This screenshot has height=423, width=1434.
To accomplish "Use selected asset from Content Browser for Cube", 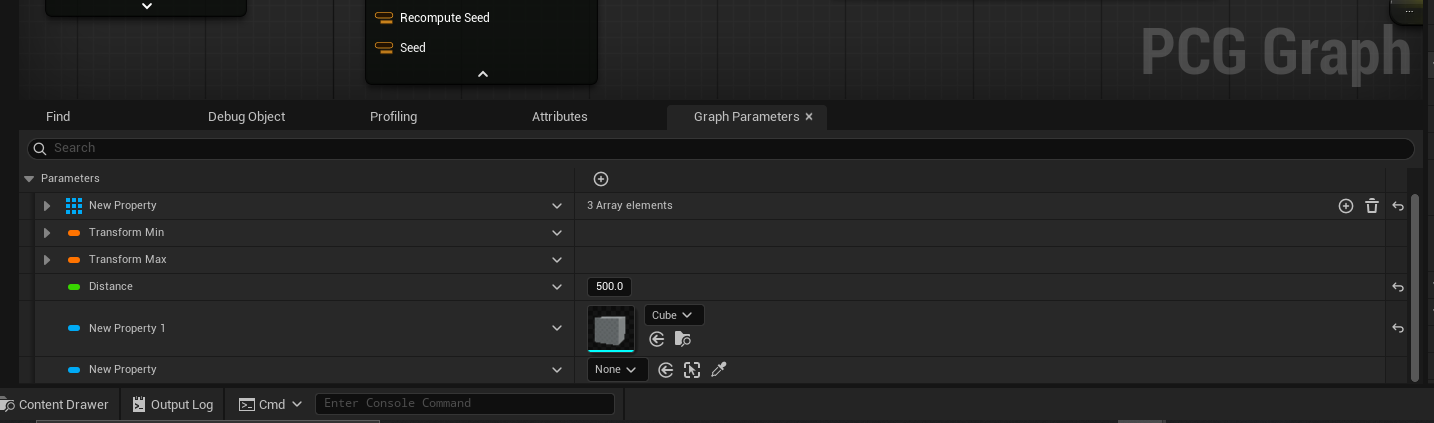I will point(657,339).
